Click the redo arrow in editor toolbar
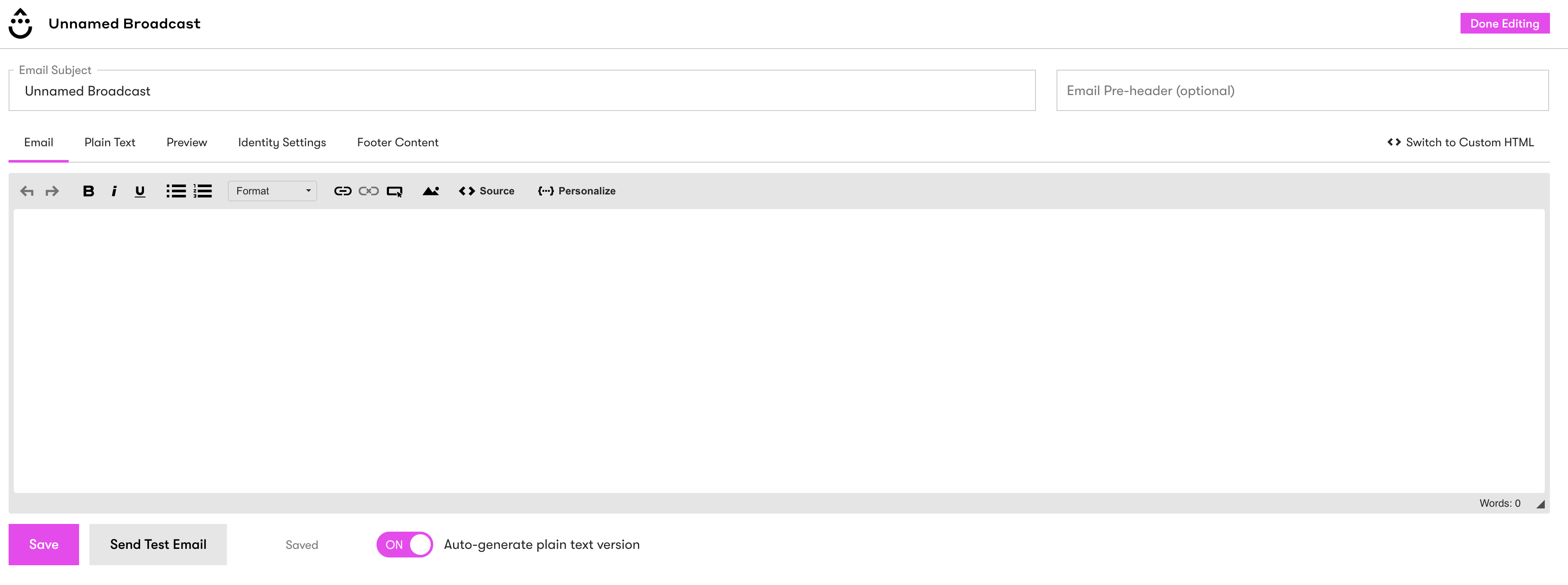The width and height of the screenshot is (1568, 585). [52, 191]
